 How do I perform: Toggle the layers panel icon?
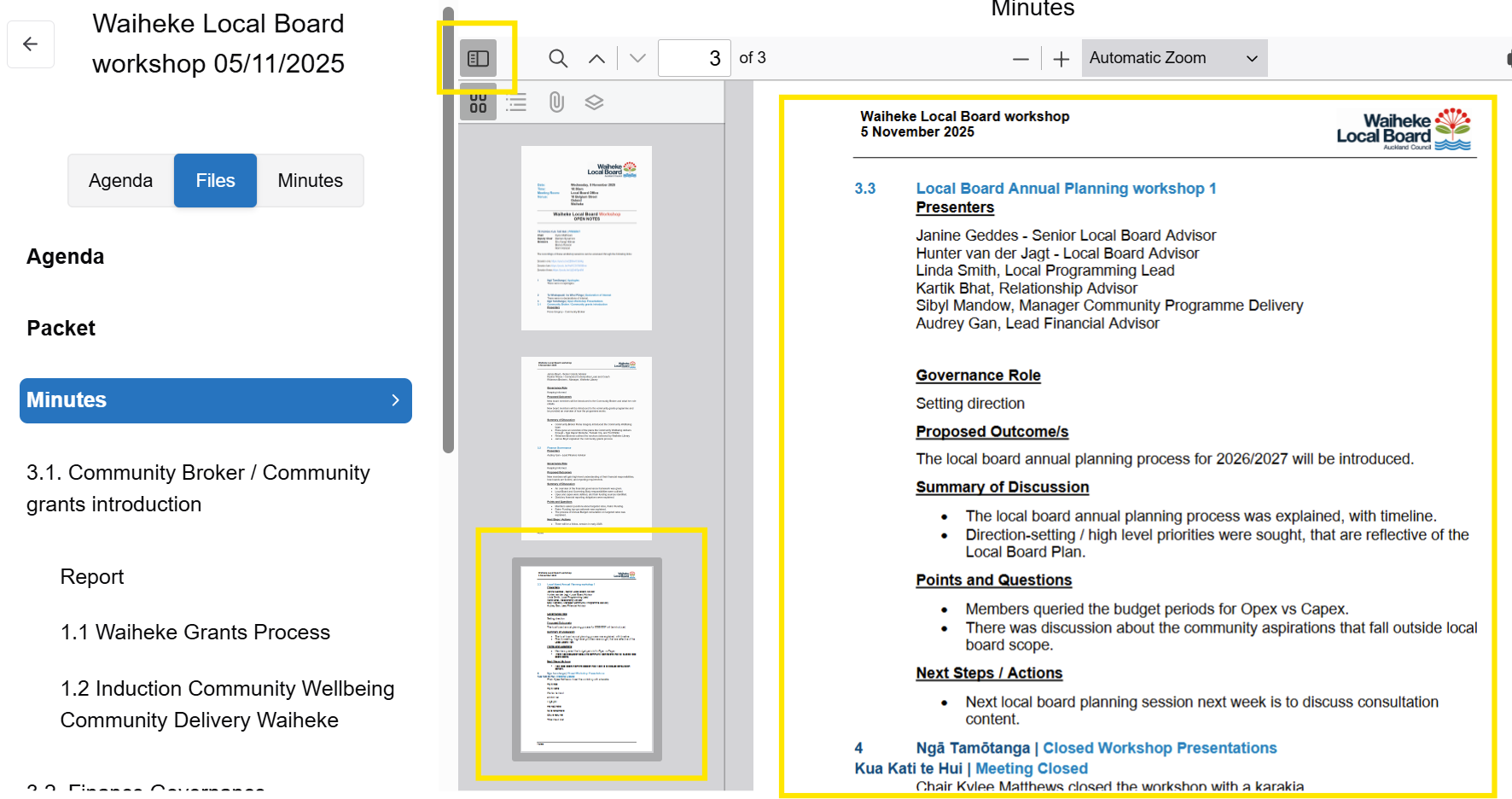coord(595,102)
